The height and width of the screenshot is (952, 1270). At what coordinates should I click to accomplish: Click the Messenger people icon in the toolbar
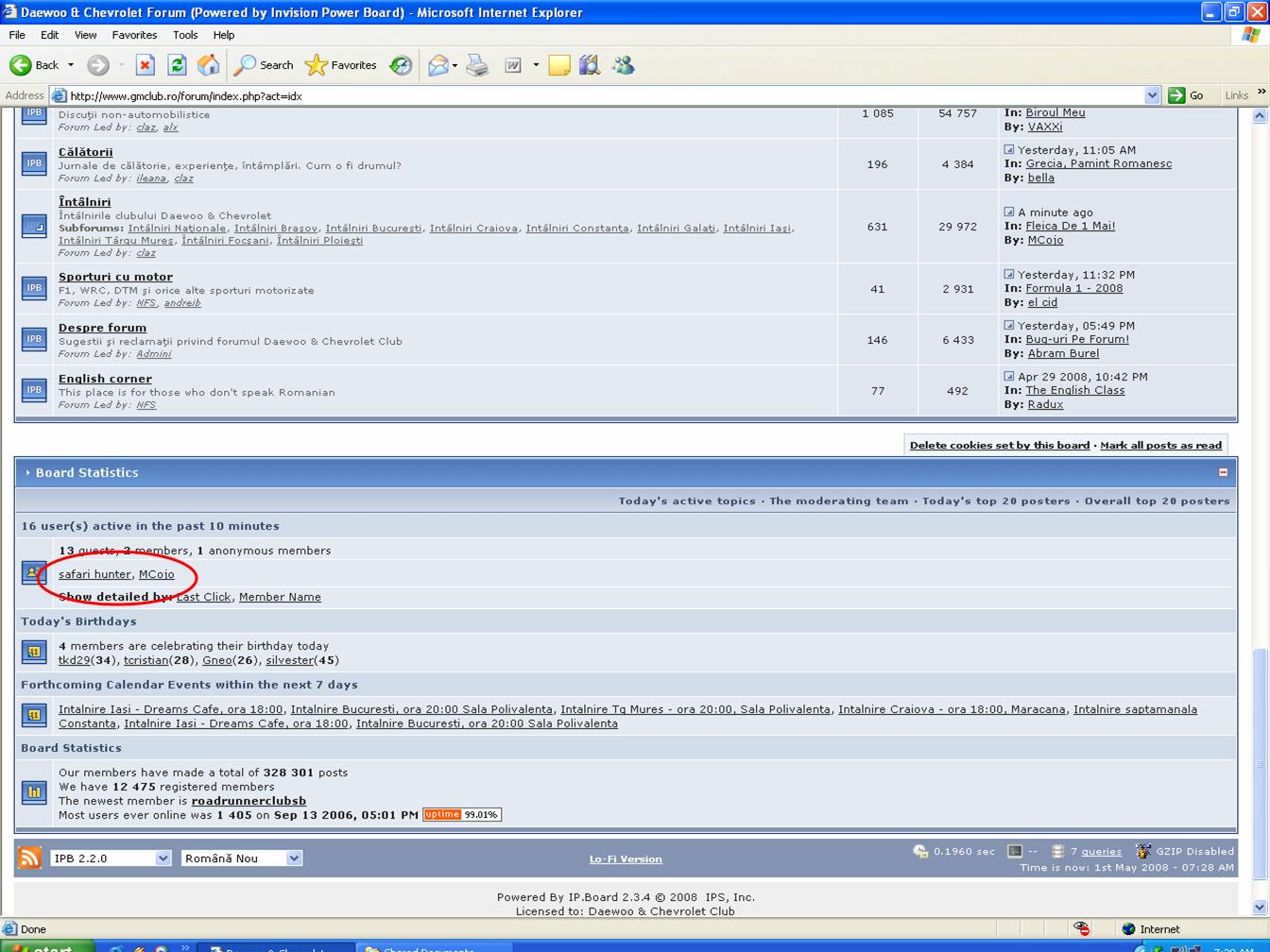click(x=623, y=65)
